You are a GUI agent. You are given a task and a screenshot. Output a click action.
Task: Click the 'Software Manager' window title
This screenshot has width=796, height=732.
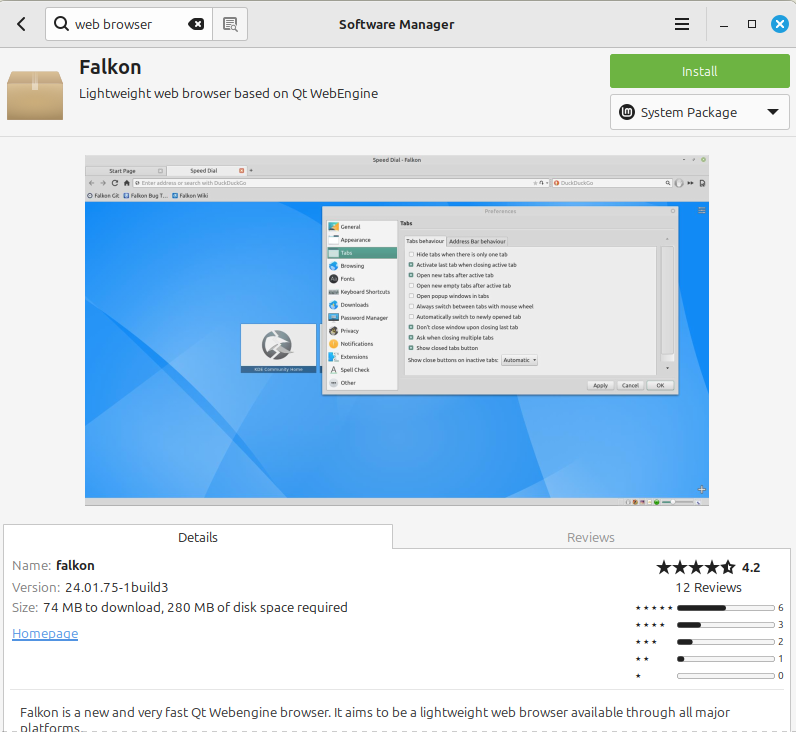[396, 24]
